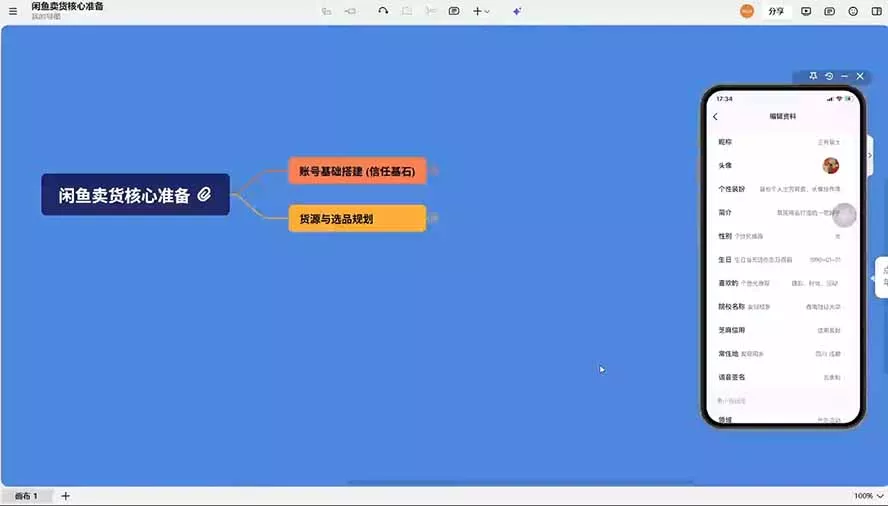
Task: Open attachment icon on the central topic
Action: coord(204,194)
